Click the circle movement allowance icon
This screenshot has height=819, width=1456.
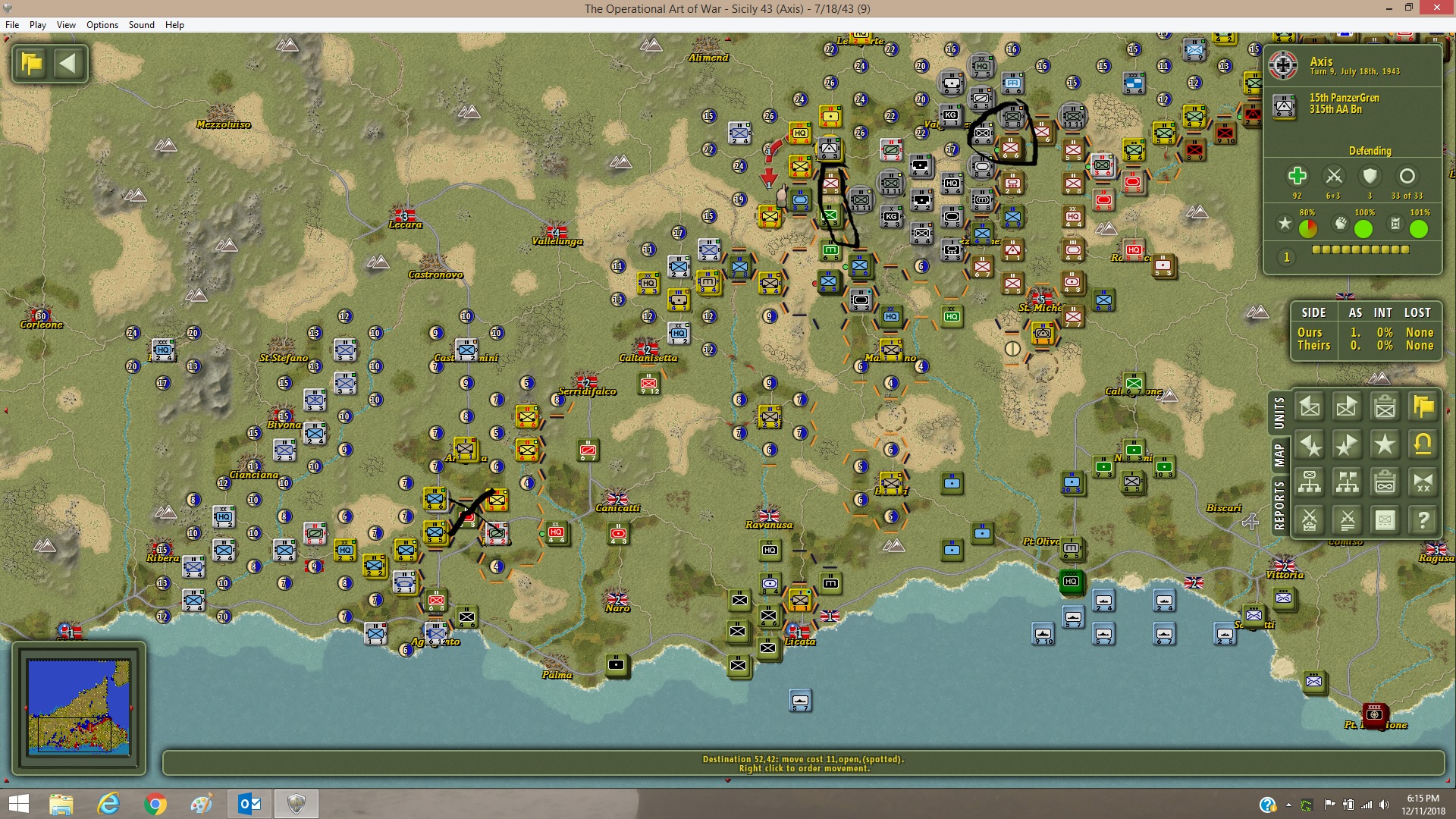point(1407,176)
